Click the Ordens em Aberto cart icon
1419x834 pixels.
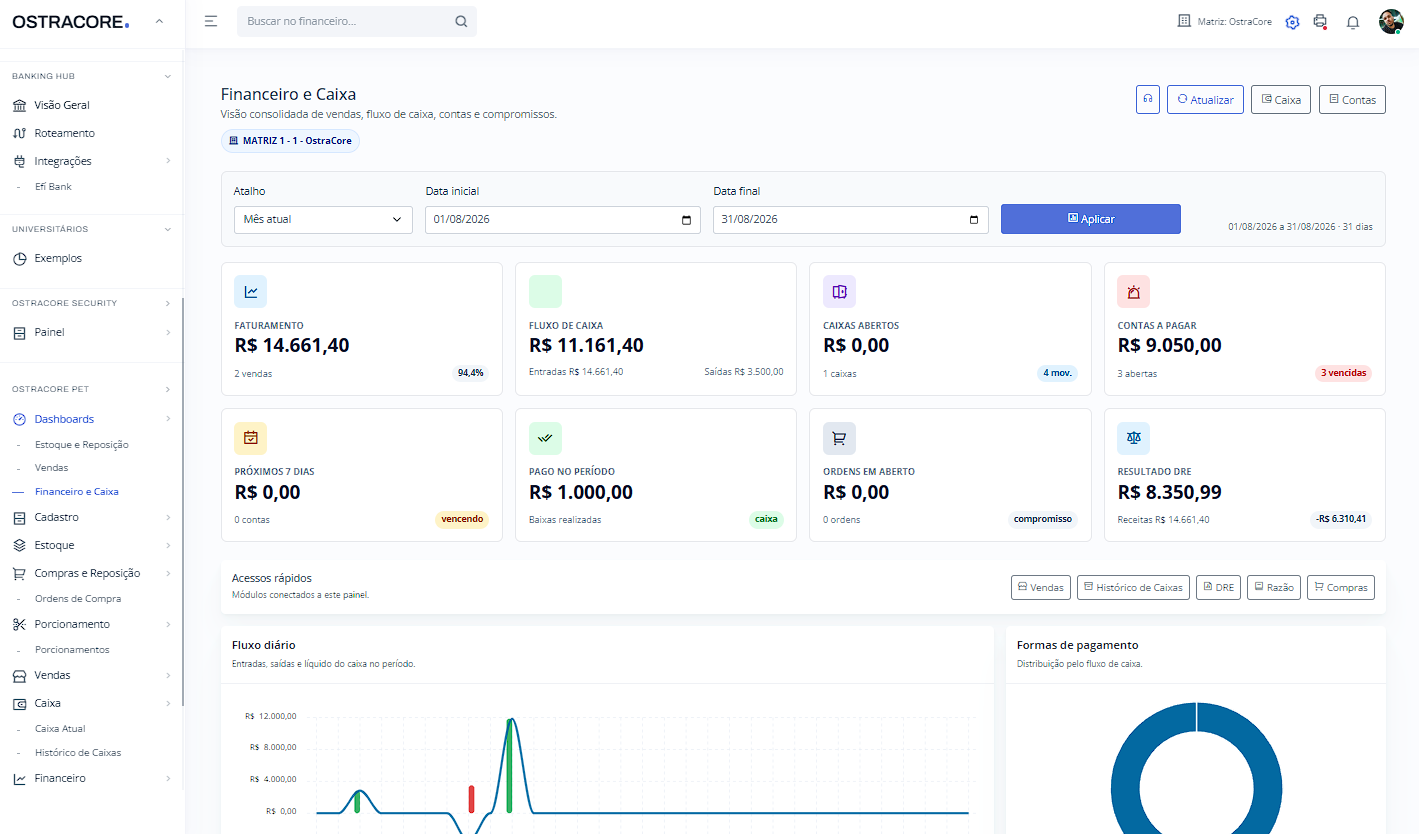(x=840, y=438)
